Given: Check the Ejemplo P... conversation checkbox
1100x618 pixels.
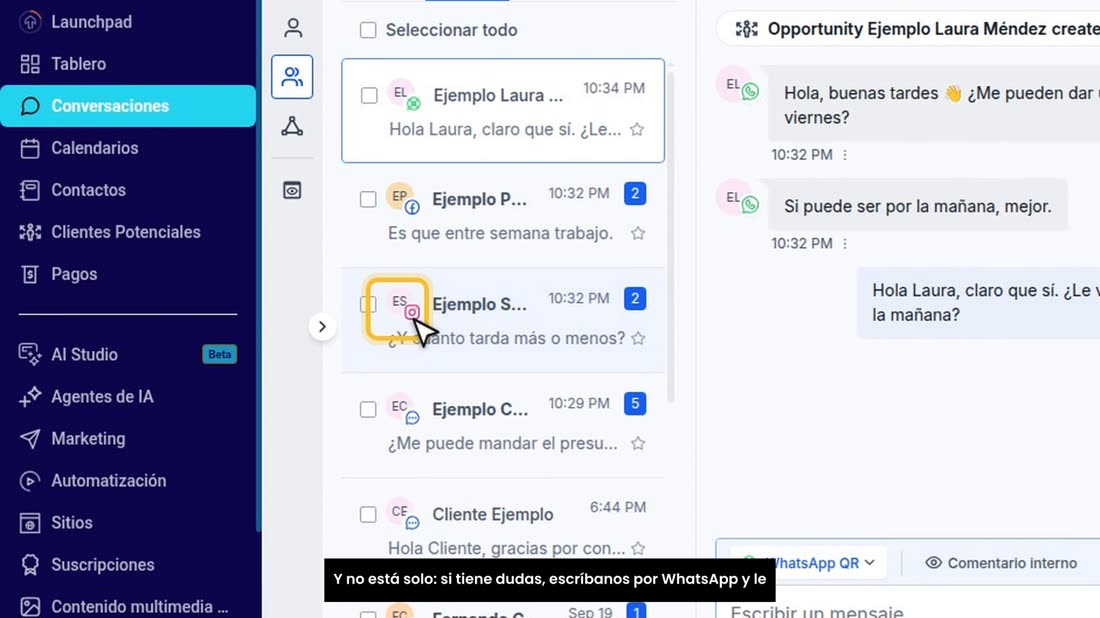Looking at the screenshot, I should pyautogui.click(x=368, y=200).
